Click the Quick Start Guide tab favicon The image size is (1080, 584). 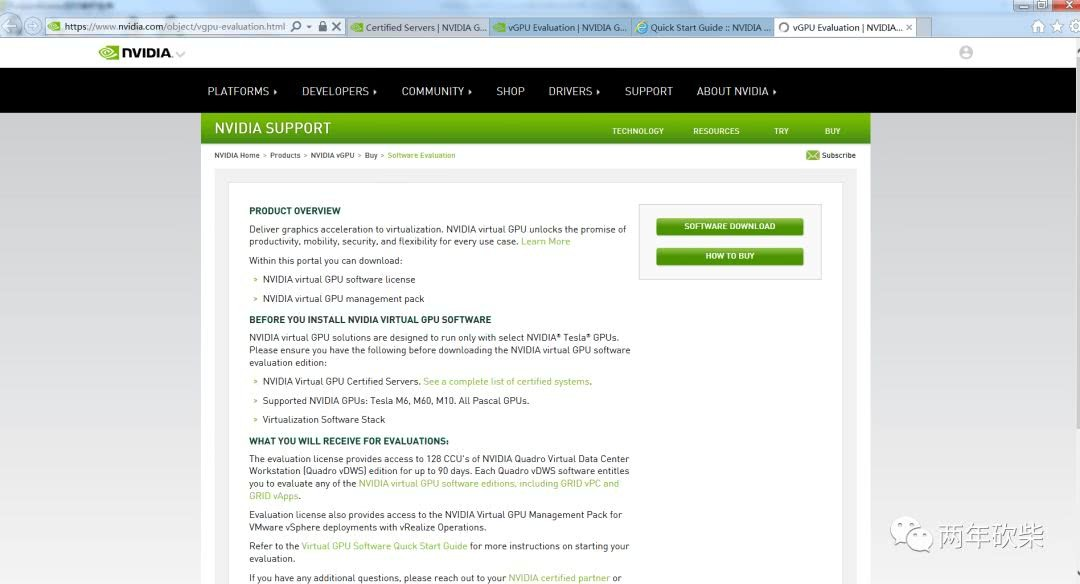tap(642, 28)
